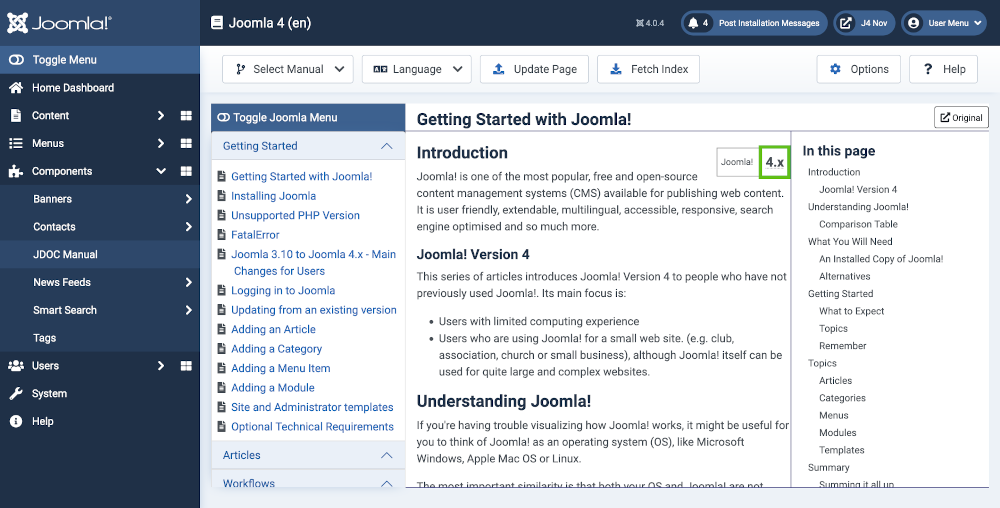
Task: Open the Original page button
Action: [961, 117]
